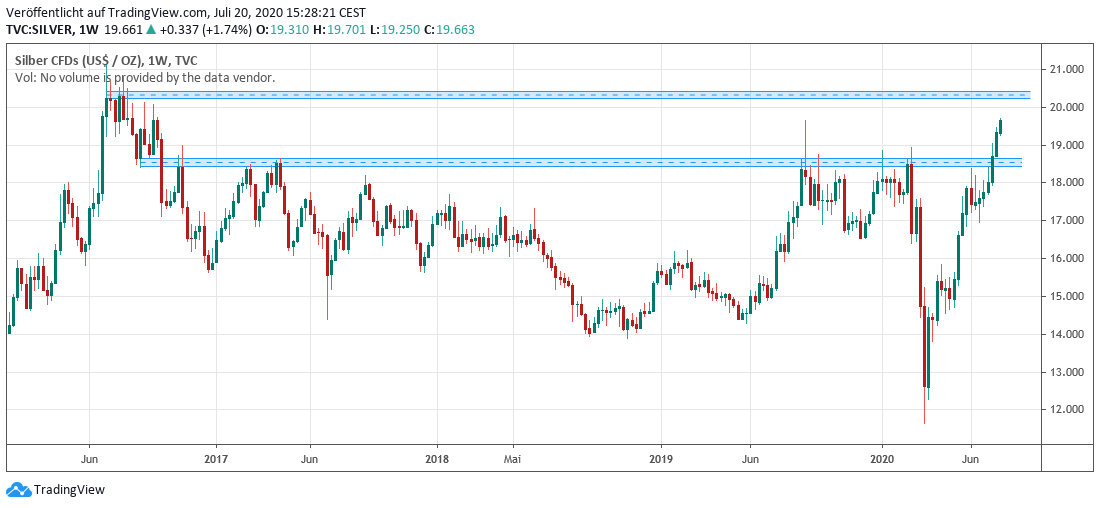Screen dimensions: 1100x508
Task: Click the TradingView cloud logo icon
Action: tap(18, 489)
